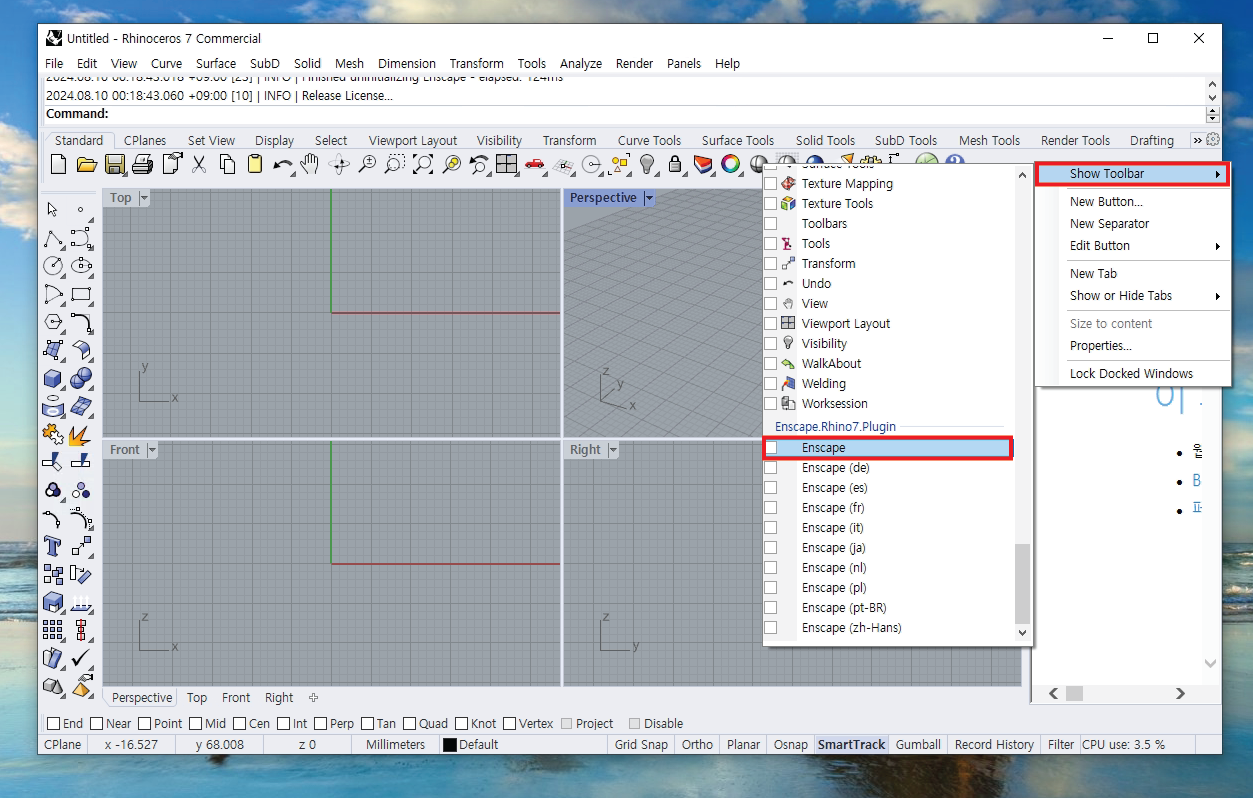1253x798 pixels.
Task: Click the Paste clipboard icon
Action: [255, 164]
